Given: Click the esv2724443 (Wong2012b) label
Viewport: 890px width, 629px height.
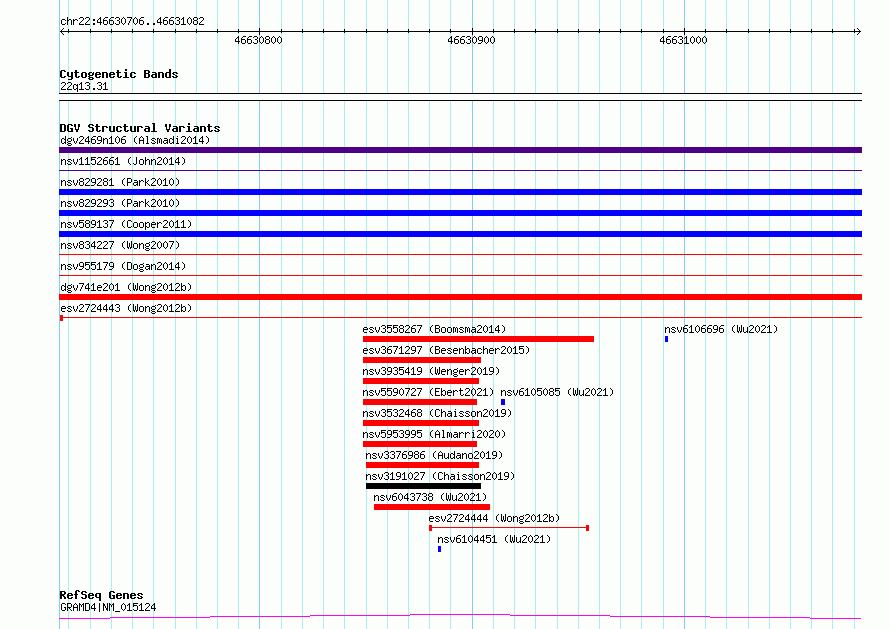Looking at the screenshot, I should tap(126, 308).
